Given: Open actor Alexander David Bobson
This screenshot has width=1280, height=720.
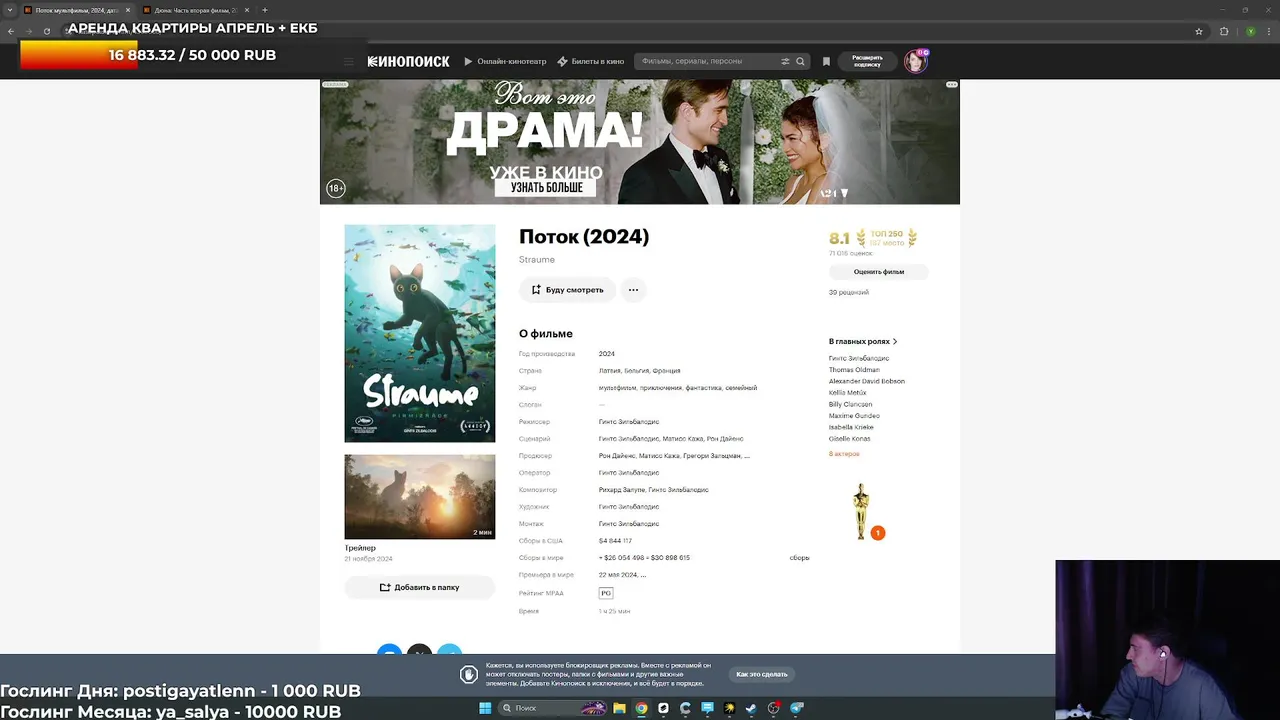Looking at the screenshot, I should tap(867, 381).
